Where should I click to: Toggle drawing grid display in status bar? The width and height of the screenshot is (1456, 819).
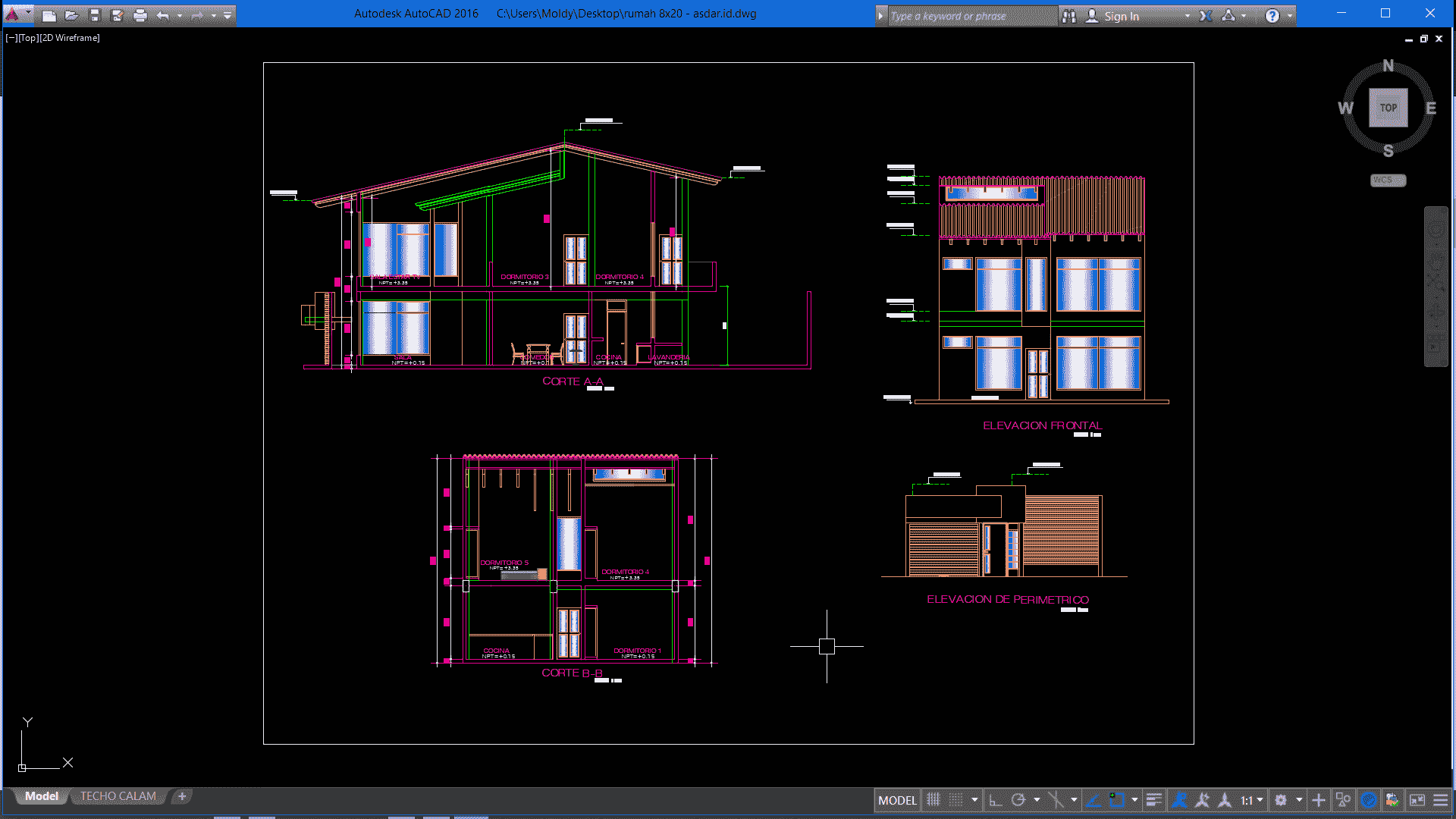pyautogui.click(x=934, y=800)
